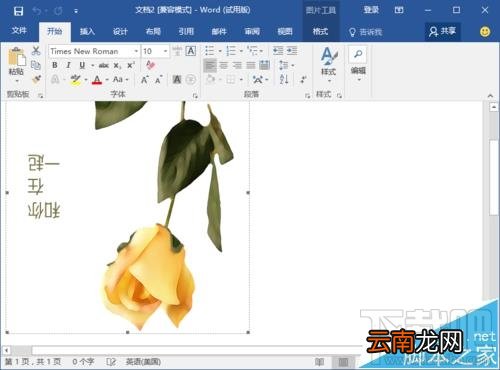Open the Borders dropdown arrow
The height and width of the screenshot is (370, 500).
[x=241, y=80]
